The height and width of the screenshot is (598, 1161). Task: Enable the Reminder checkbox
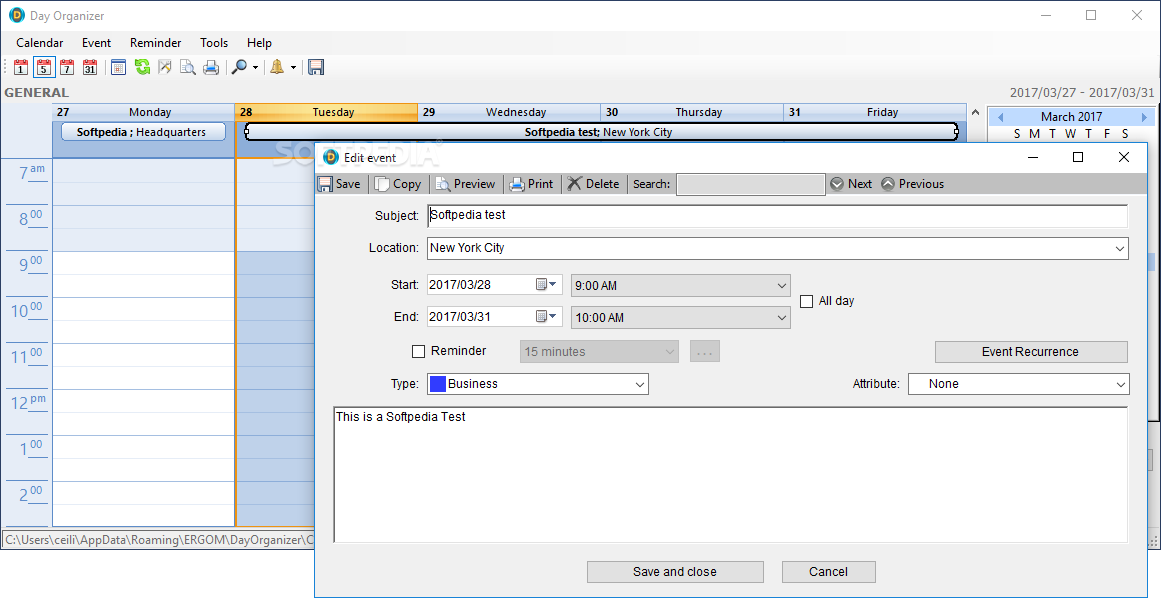418,352
